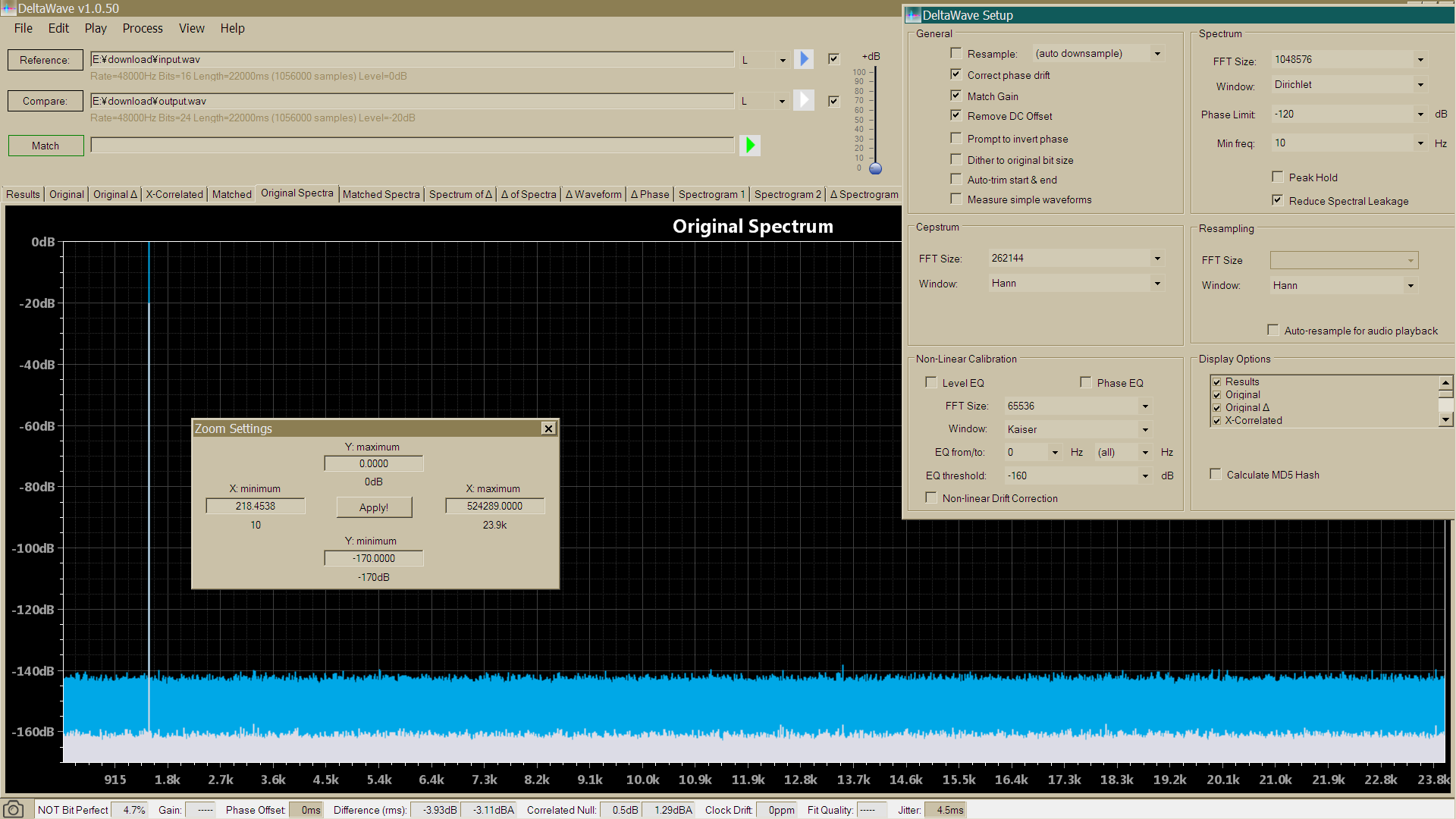This screenshot has width=1456, height=819.
Task: Enable Phase EQ calibration
Action: pyautogui.click(x=1085, y=382)
